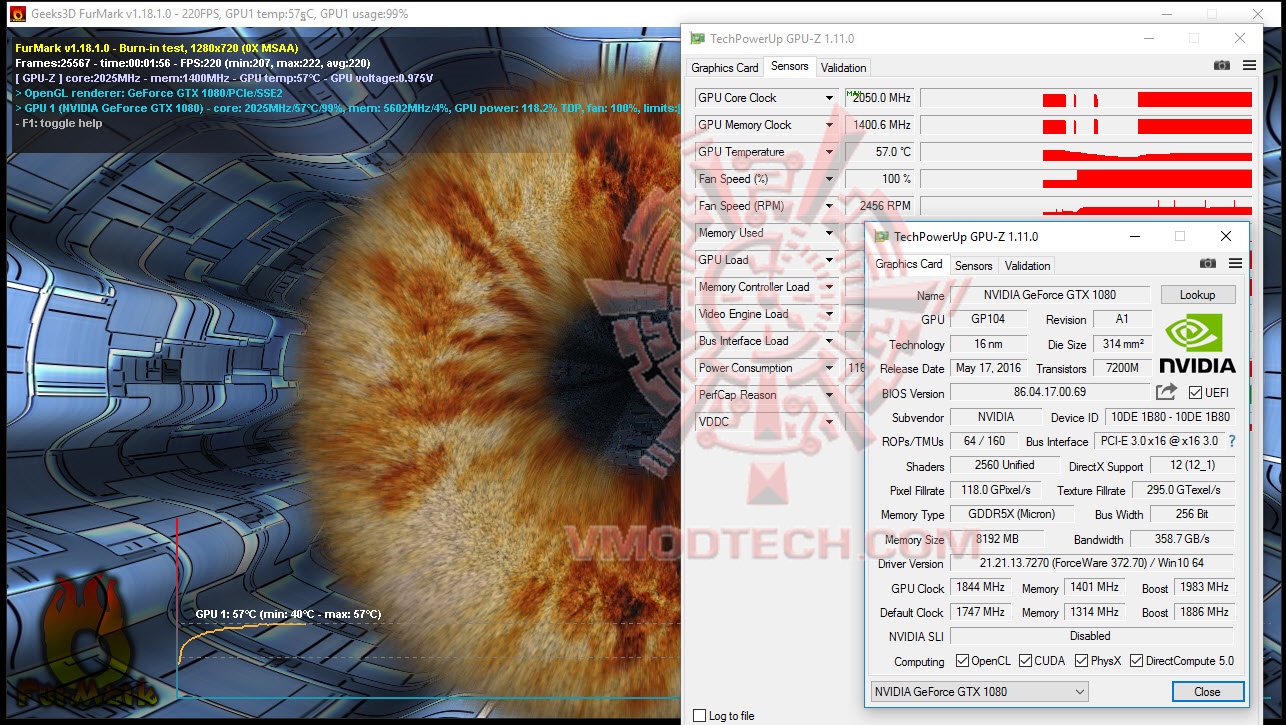Select the Graphics Card tab in the back Sensors window
The image size is (1286, 725).
(725, 68)
